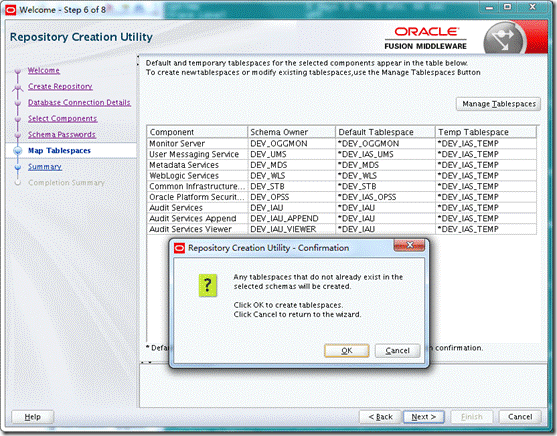Select the WebLogic Services row
The image size is (557, 436).
[x=342, y=176]
